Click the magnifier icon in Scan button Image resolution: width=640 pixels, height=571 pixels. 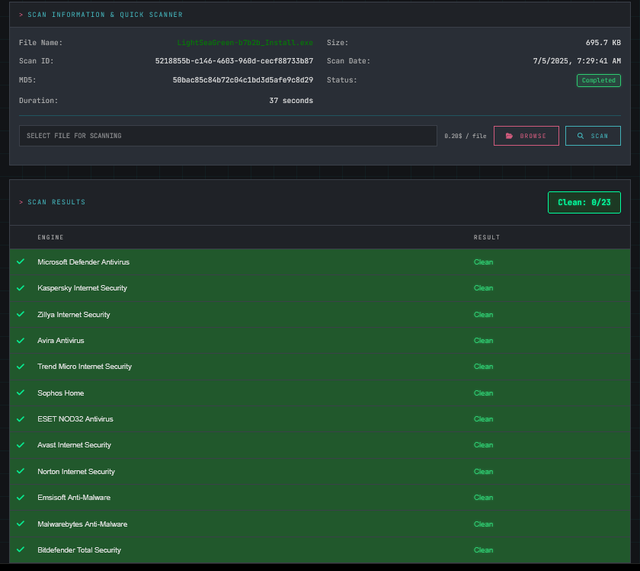click(580, 136)
